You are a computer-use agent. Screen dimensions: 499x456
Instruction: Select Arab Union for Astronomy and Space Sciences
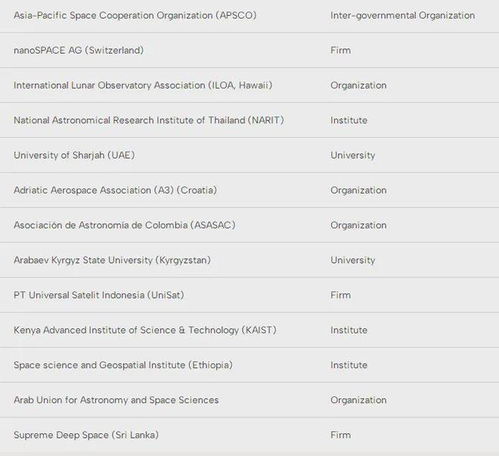(x=116, y=400)
